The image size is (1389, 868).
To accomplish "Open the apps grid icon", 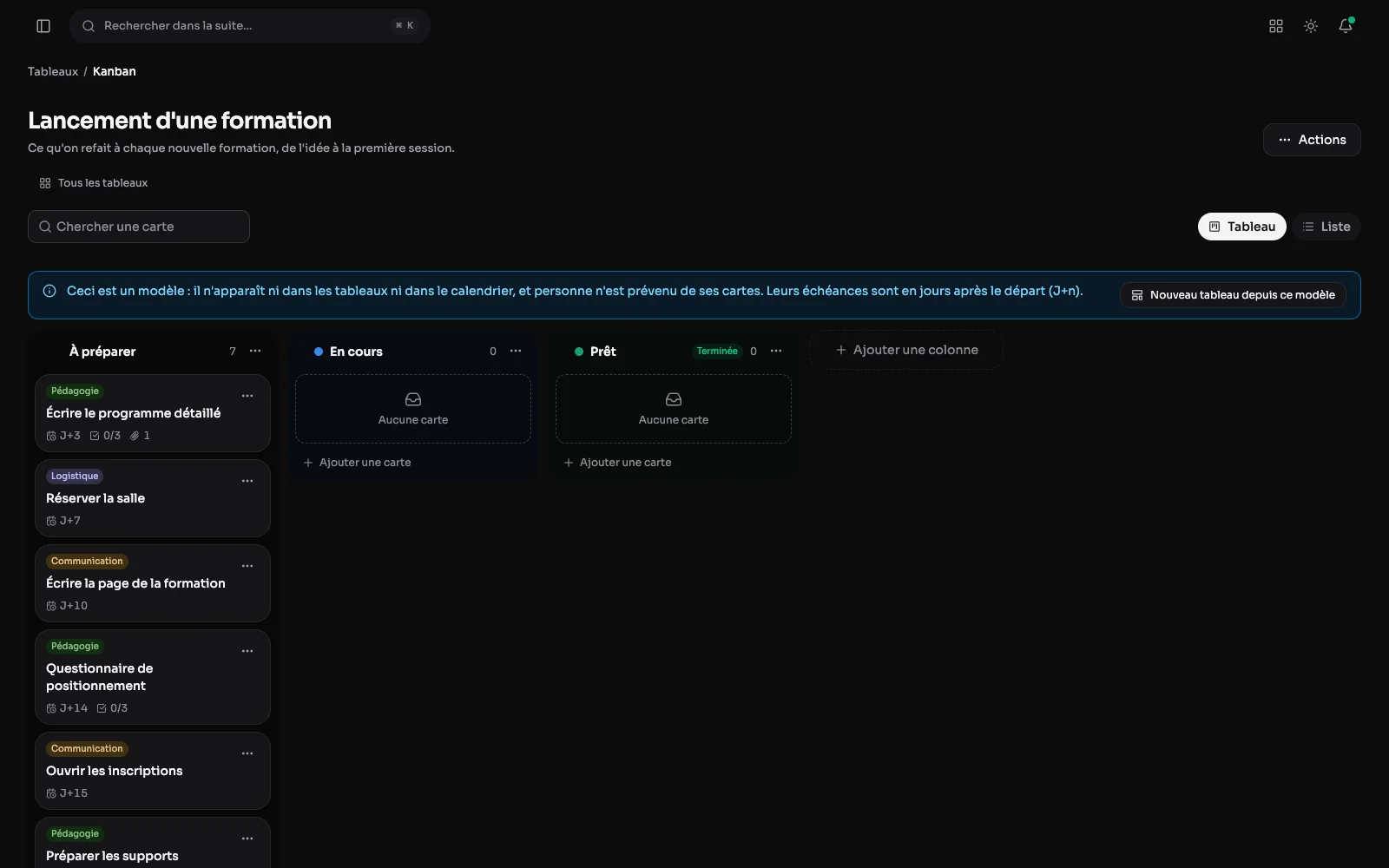I will click(1276, 26).
